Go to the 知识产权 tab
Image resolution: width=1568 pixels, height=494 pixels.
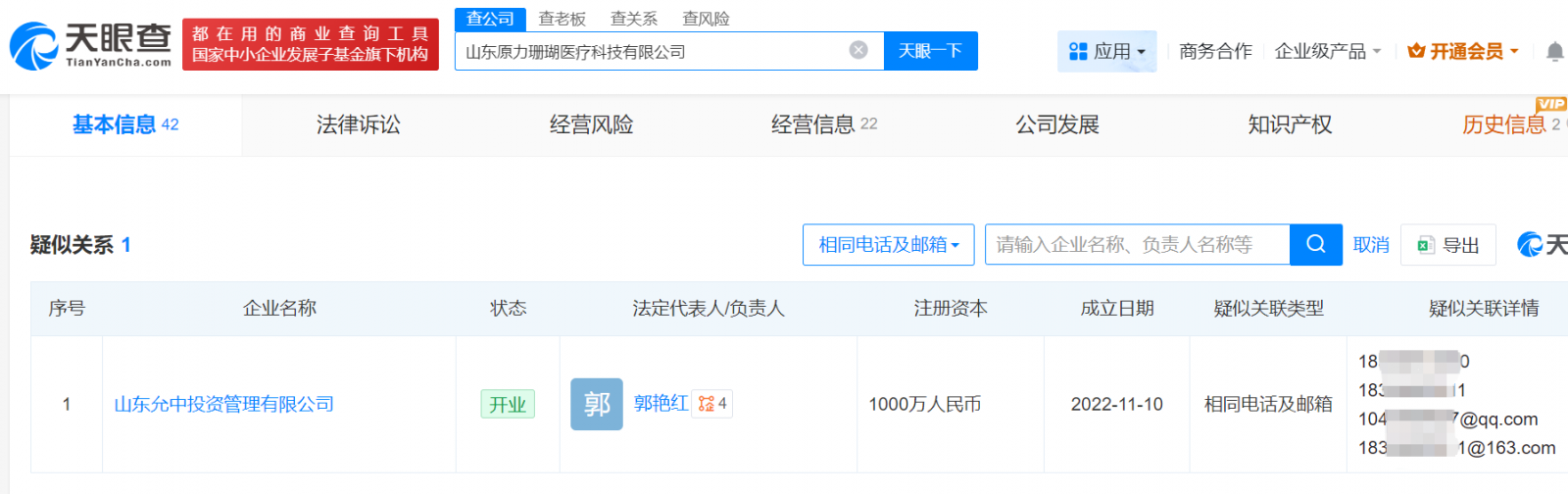[1289, 124]
